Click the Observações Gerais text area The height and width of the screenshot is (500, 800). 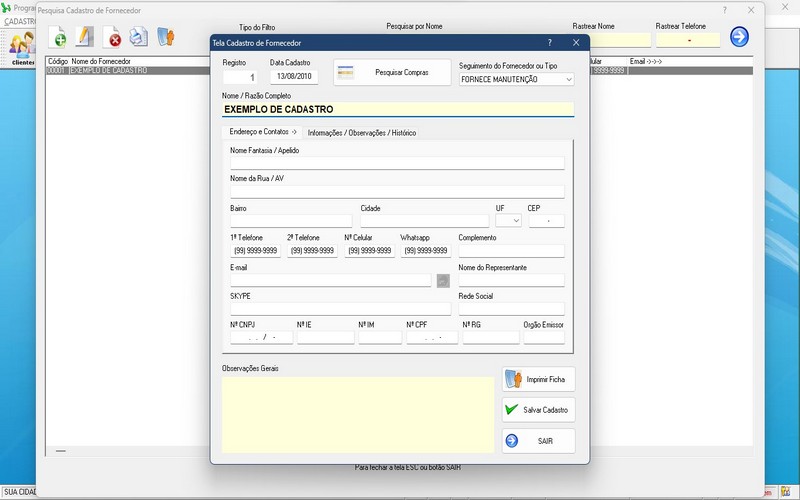point(358,415)
